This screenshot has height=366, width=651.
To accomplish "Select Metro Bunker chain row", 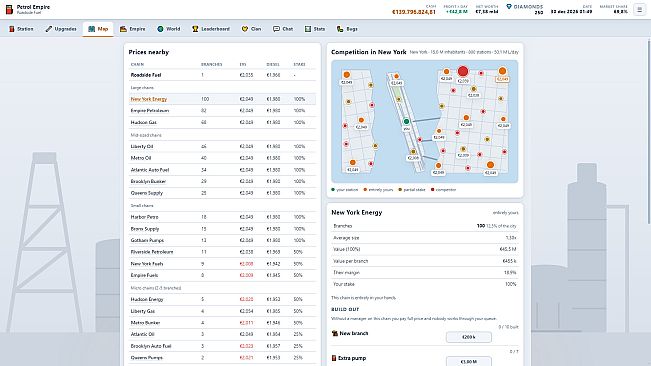I will pyautogui.click(x=222, y=322).
